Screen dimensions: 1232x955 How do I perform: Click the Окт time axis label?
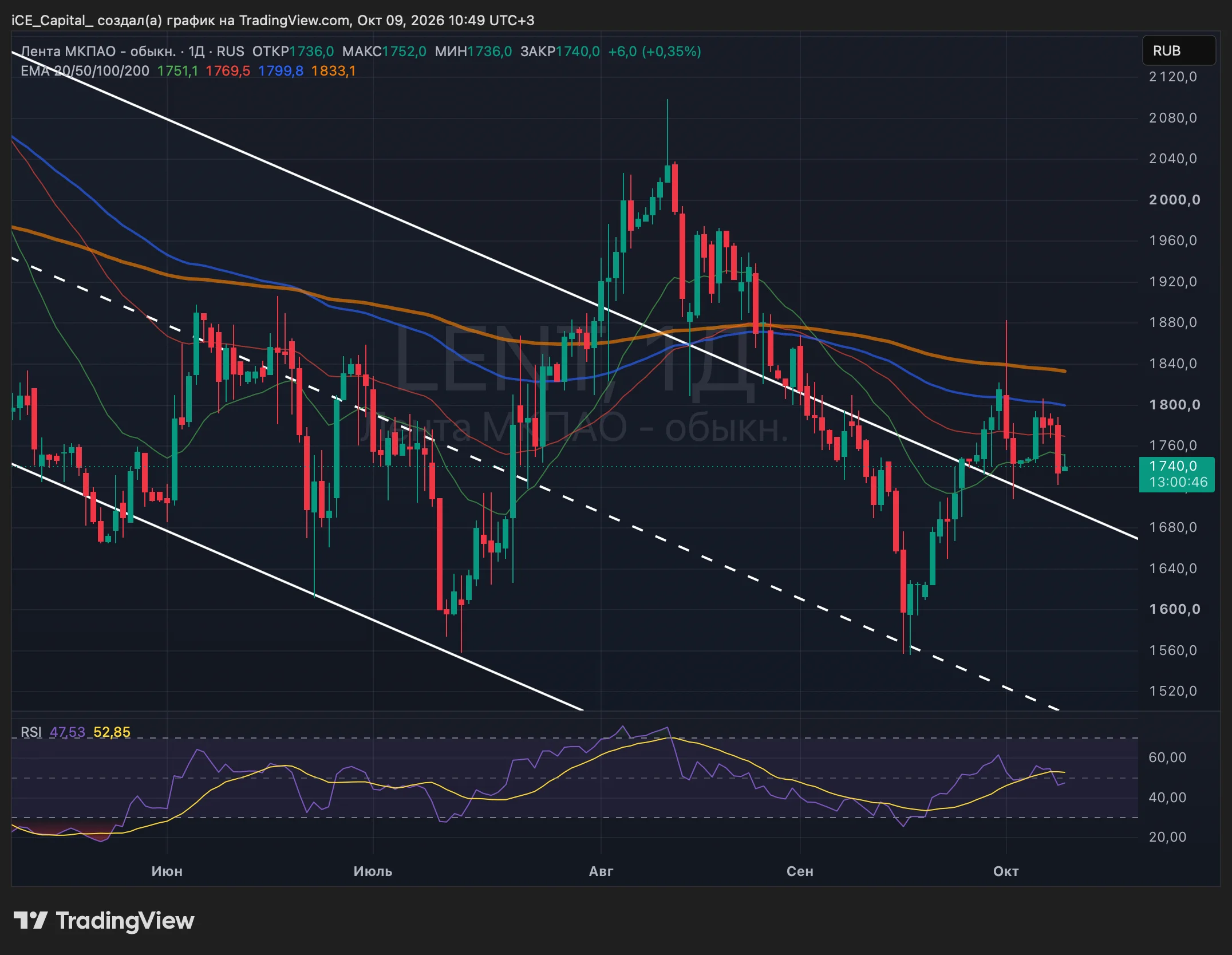point(1006,871)
